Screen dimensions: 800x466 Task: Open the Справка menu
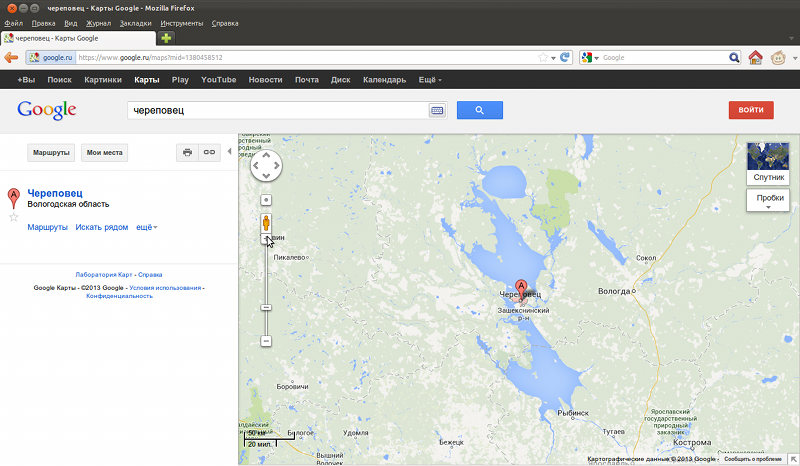tap(225, 23)
